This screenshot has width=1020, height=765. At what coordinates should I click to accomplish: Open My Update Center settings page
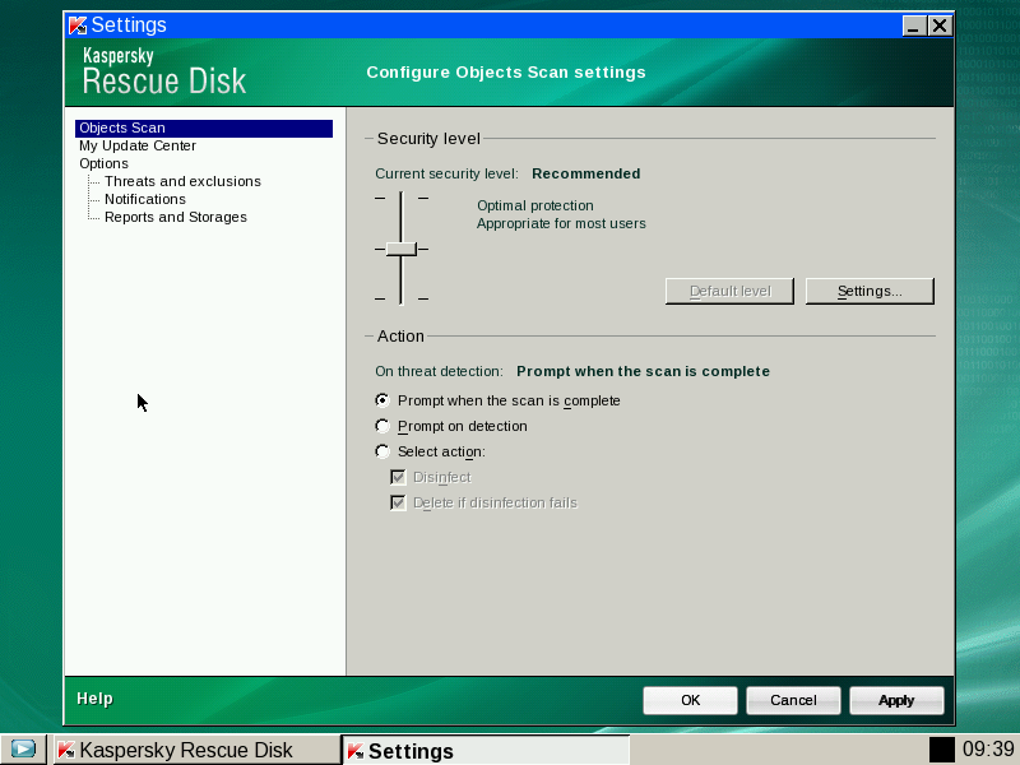137,146
